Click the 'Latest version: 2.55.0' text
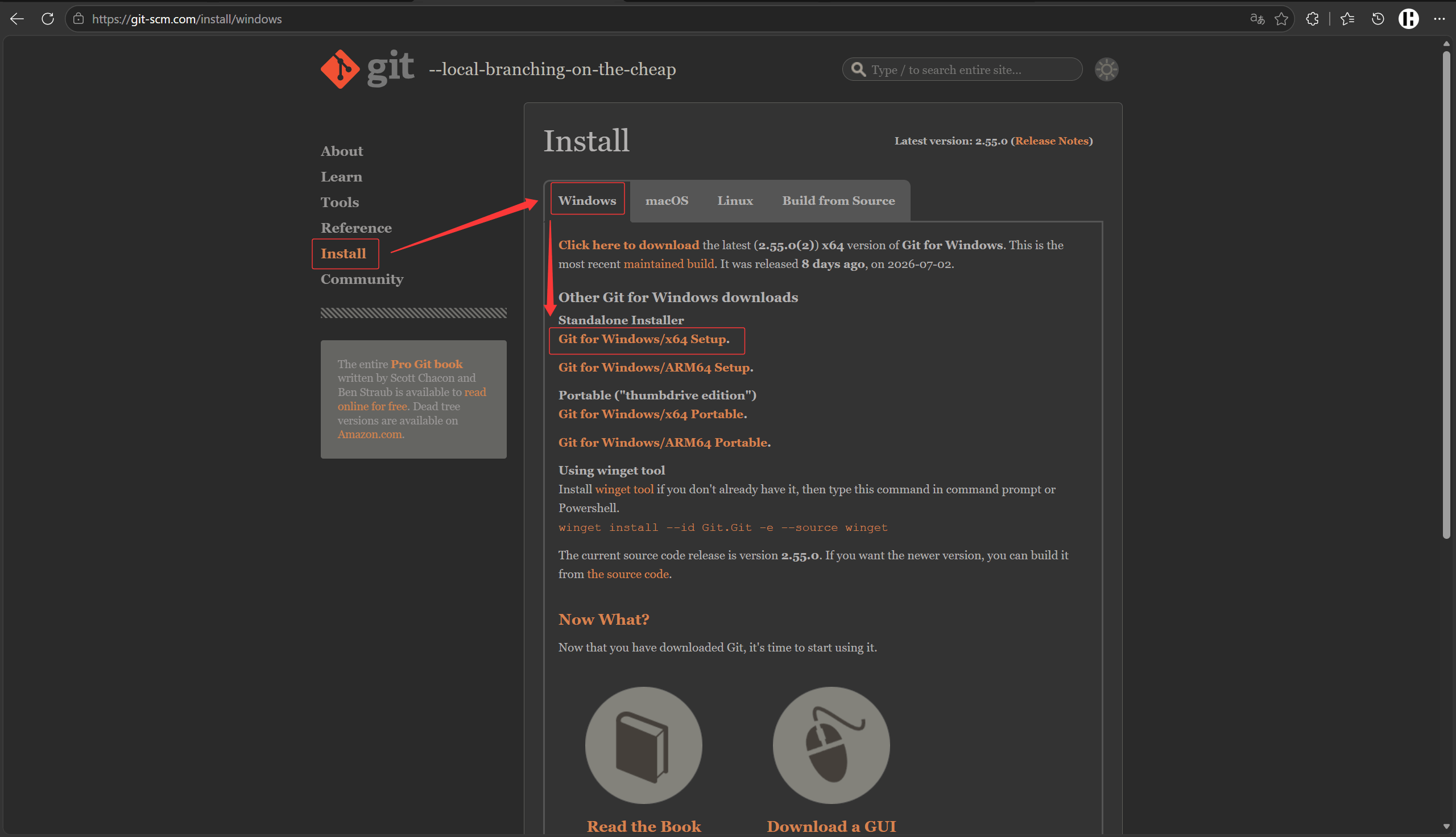1456x837 pixels. [x=951, y=141]
